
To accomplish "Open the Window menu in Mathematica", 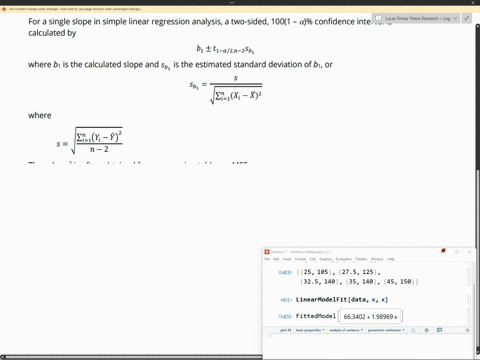I will [x=377, y=259].
